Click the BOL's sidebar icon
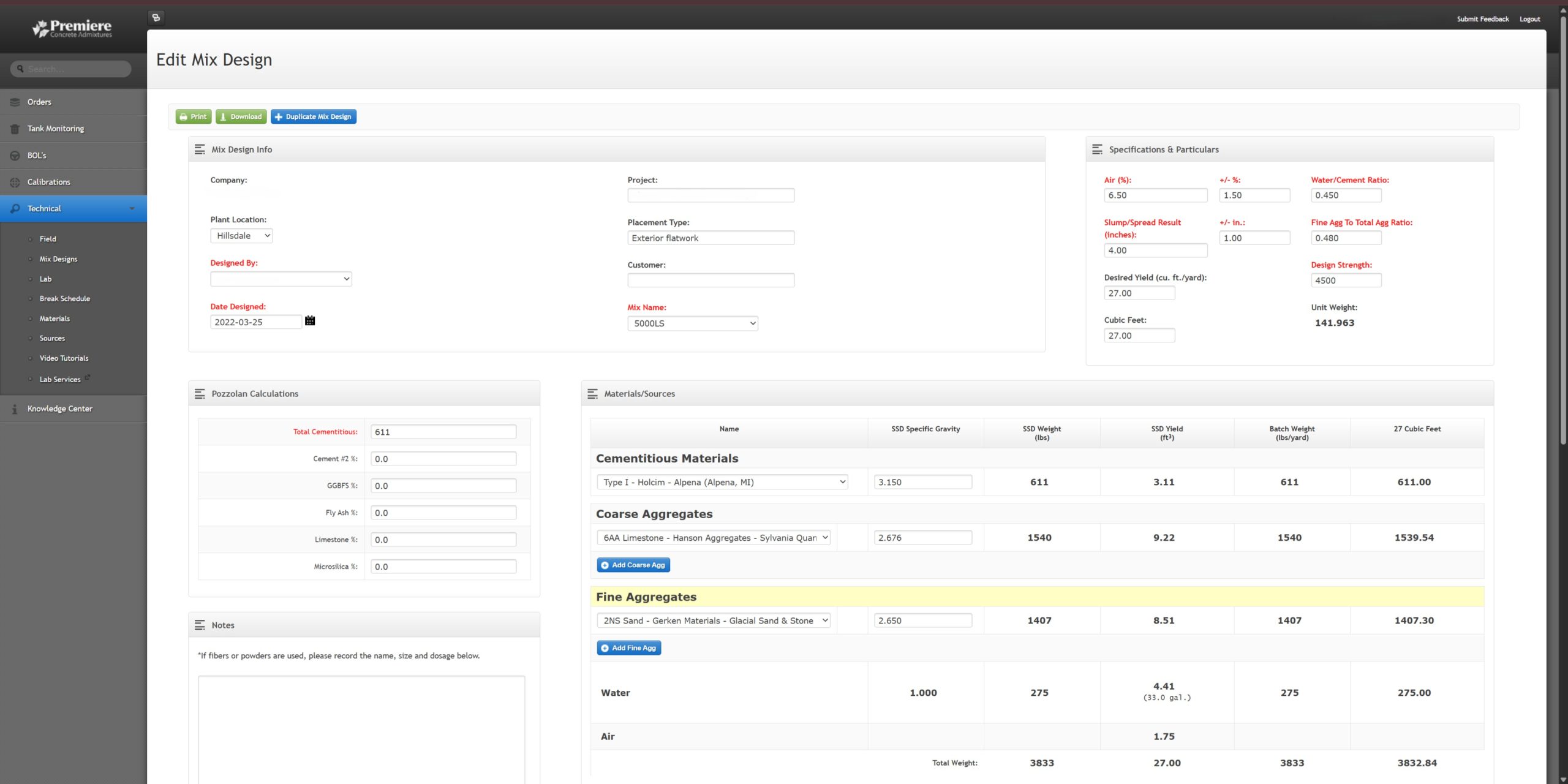1568x784 pixels. (x=15, y=156)
